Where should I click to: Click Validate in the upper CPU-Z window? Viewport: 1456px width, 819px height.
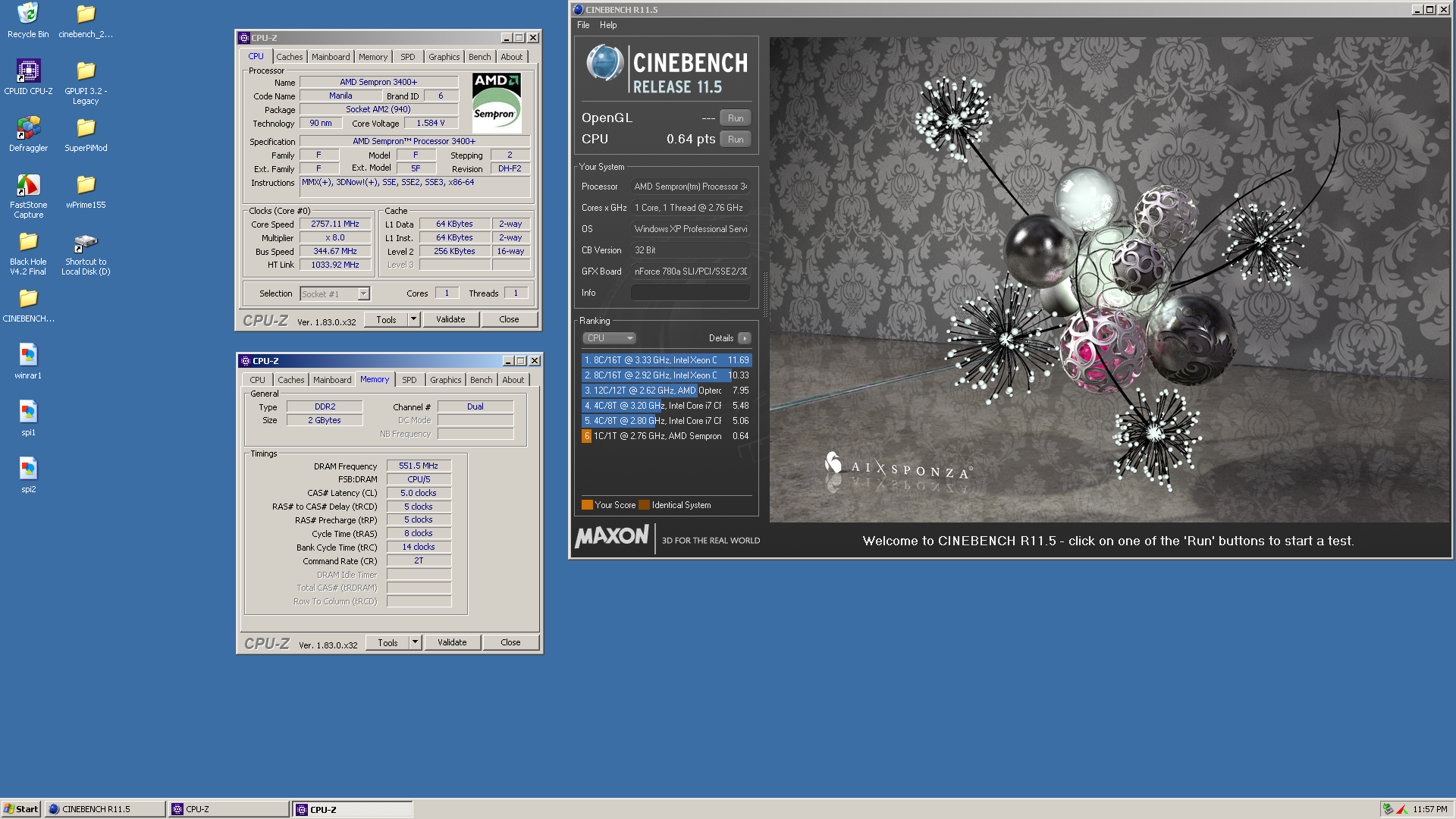[x=450, y=319]
